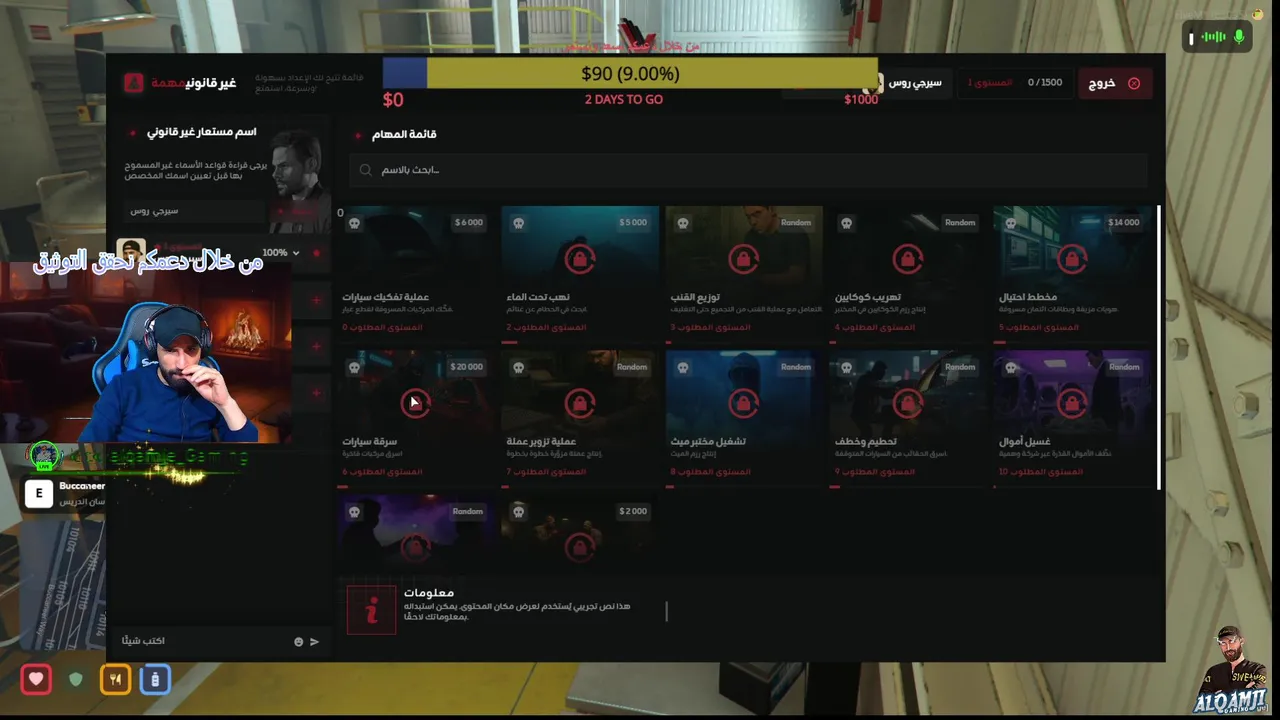Click المستوى المطلوب 0 level text
Screen dimensions: 1280x720
382,328
